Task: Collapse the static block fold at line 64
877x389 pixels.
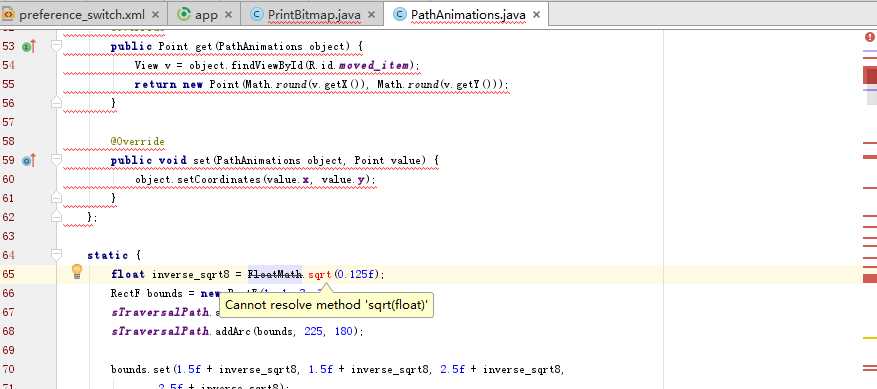Action: (56, 255)
